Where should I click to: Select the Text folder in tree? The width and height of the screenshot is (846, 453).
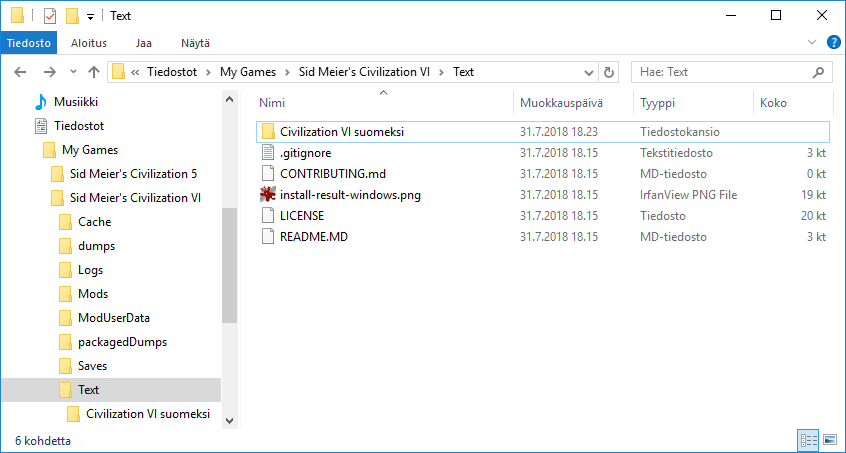(x=88, y=390)
